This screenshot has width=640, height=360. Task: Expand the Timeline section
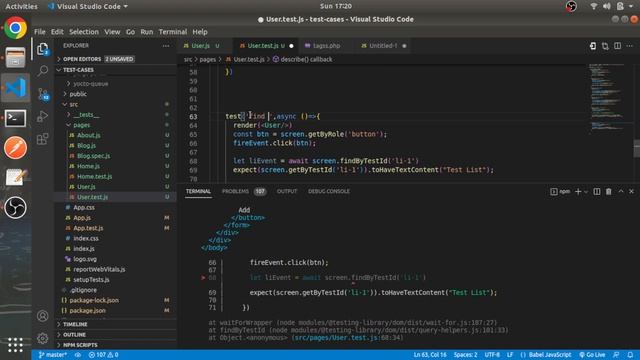click(75, 324)
